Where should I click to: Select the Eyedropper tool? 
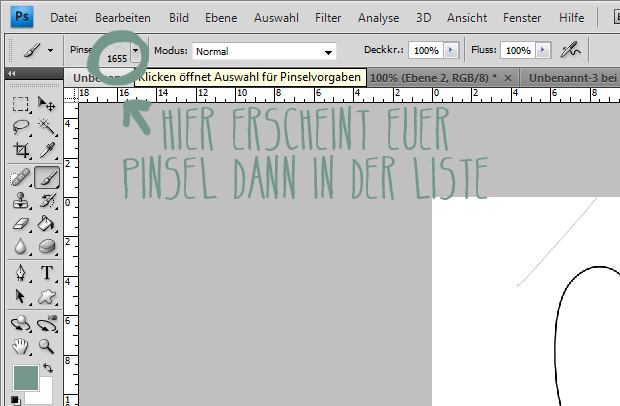[x=46, y=151]
